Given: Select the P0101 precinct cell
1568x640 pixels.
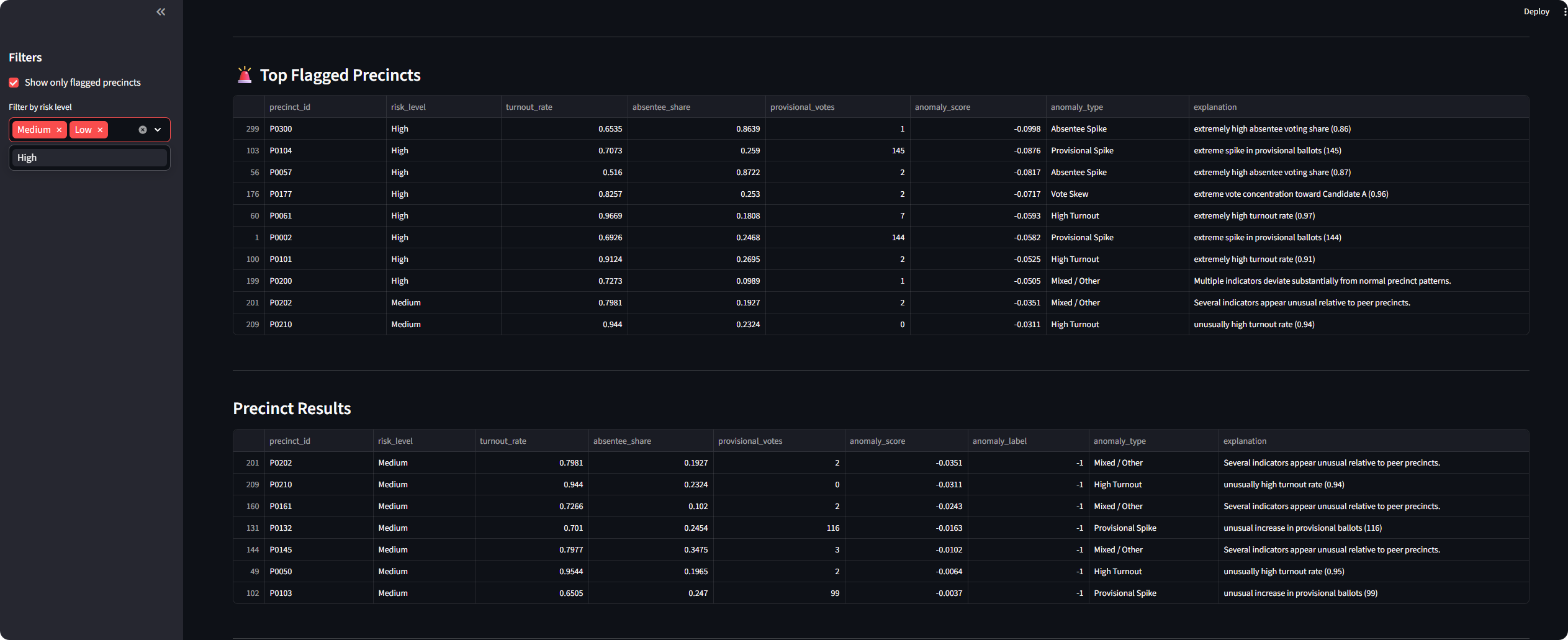Looking at the screenshot, I should coord(325,259).
